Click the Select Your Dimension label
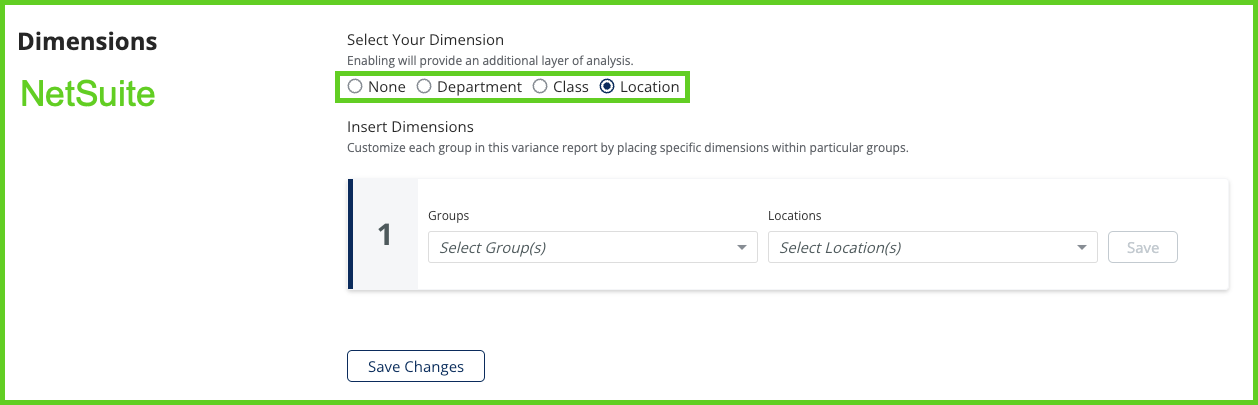1258x405 pixels. point(425,40)
